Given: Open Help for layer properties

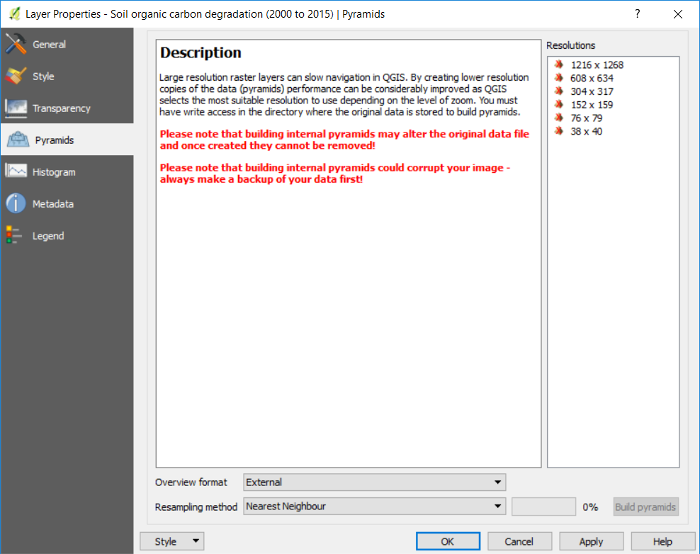Looking at the screenshot, I should pyautogui.click(x=663, y=542).
